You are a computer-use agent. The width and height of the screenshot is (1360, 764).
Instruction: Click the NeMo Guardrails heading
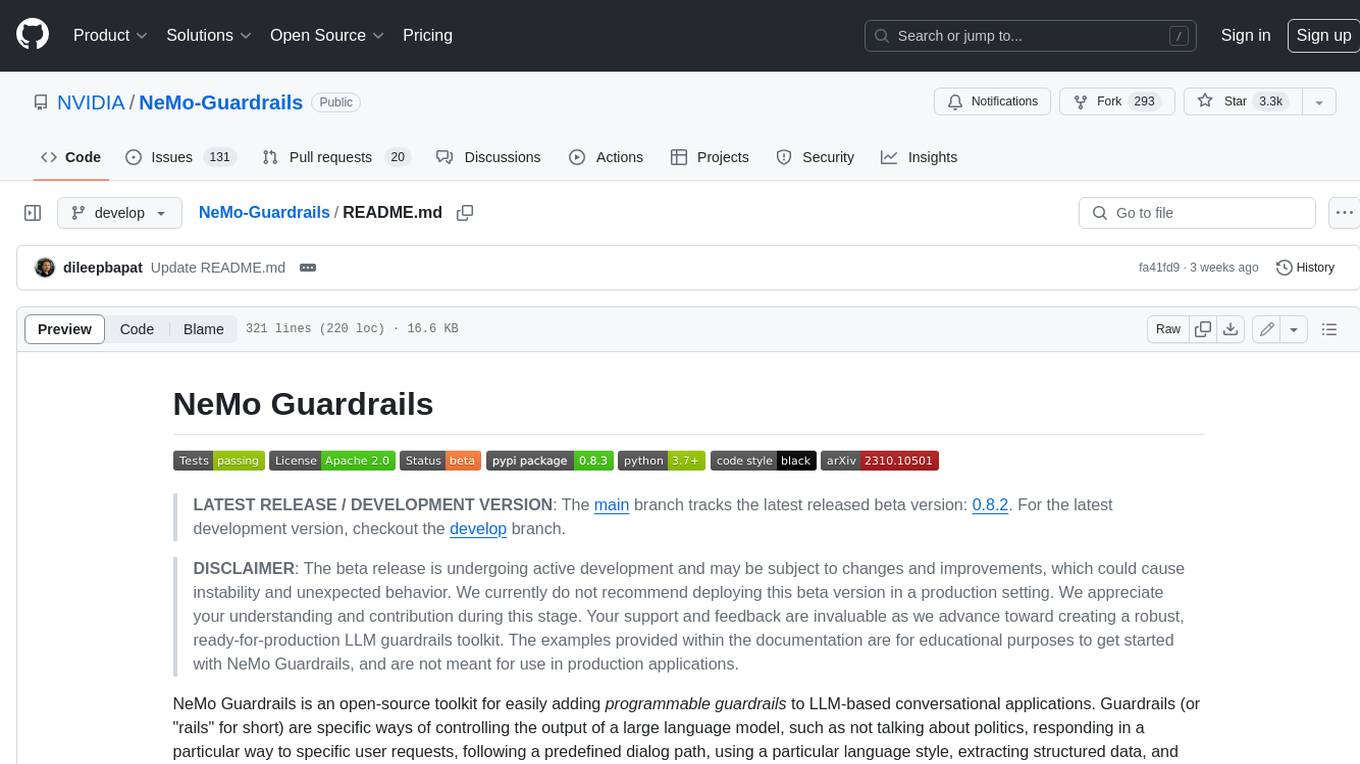(x=303, y=404)
